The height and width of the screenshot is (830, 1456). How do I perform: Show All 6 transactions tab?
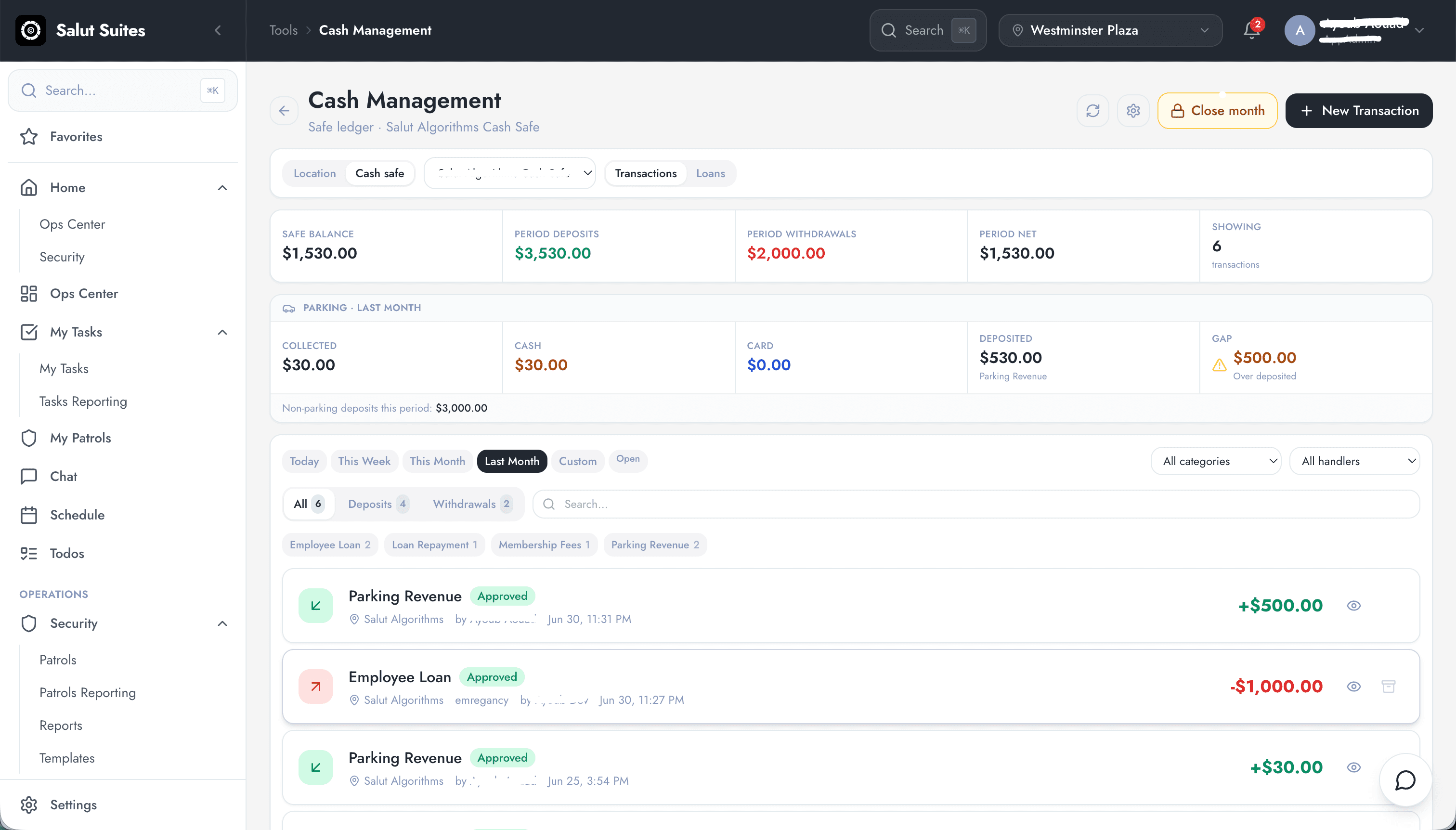(309, 504)
